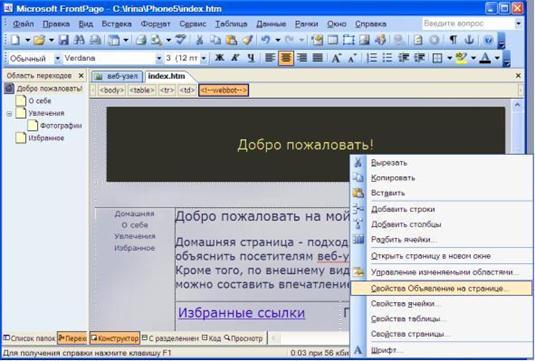
Task: Click the Preview in Browser icon
Action: (x=157, y=40)
